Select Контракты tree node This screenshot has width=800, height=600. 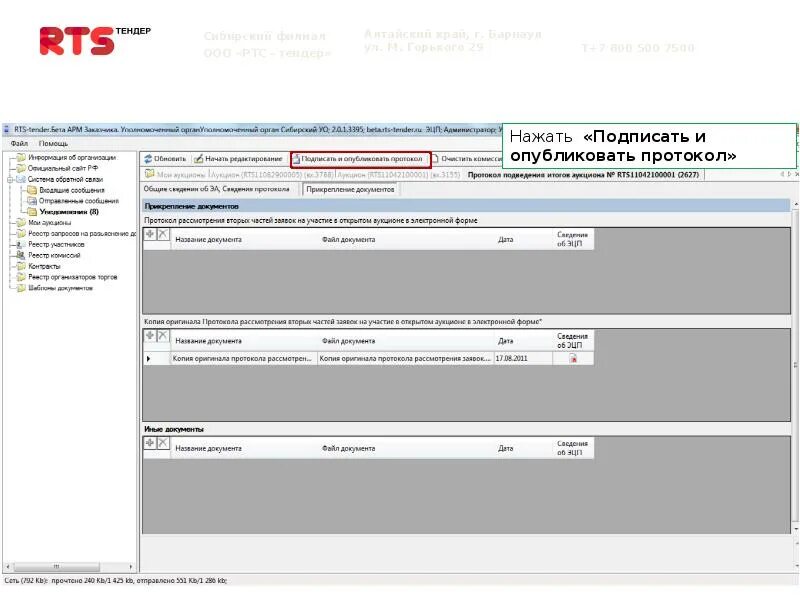tap(44, 266)
